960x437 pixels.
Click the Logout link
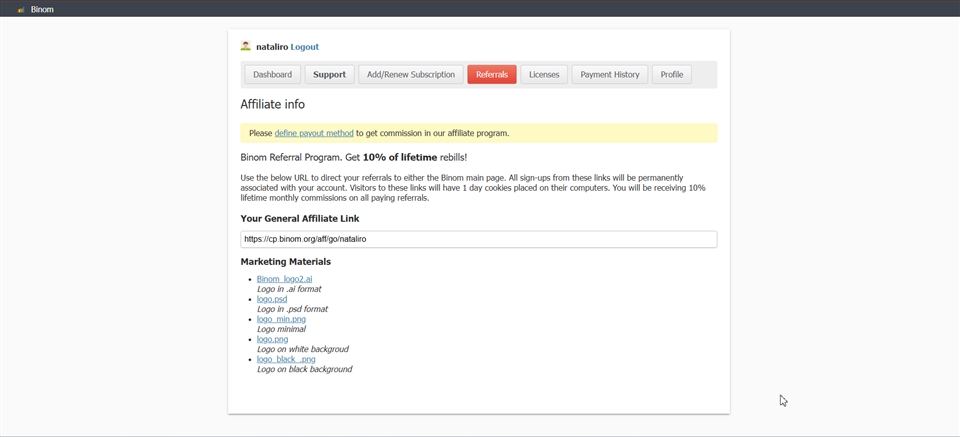click(305, 47)
